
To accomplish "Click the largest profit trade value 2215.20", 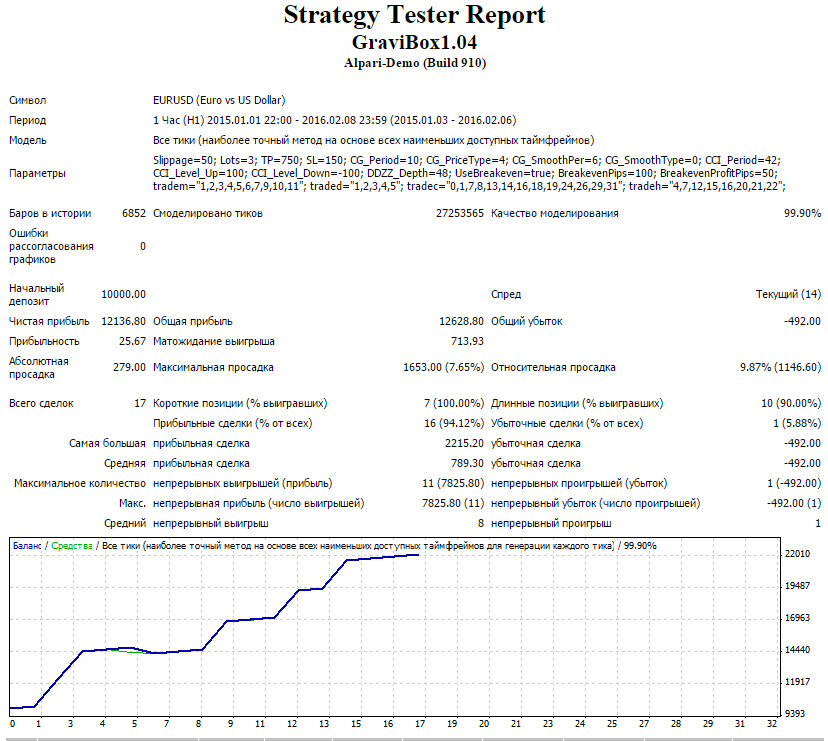I will pos(464,444).
